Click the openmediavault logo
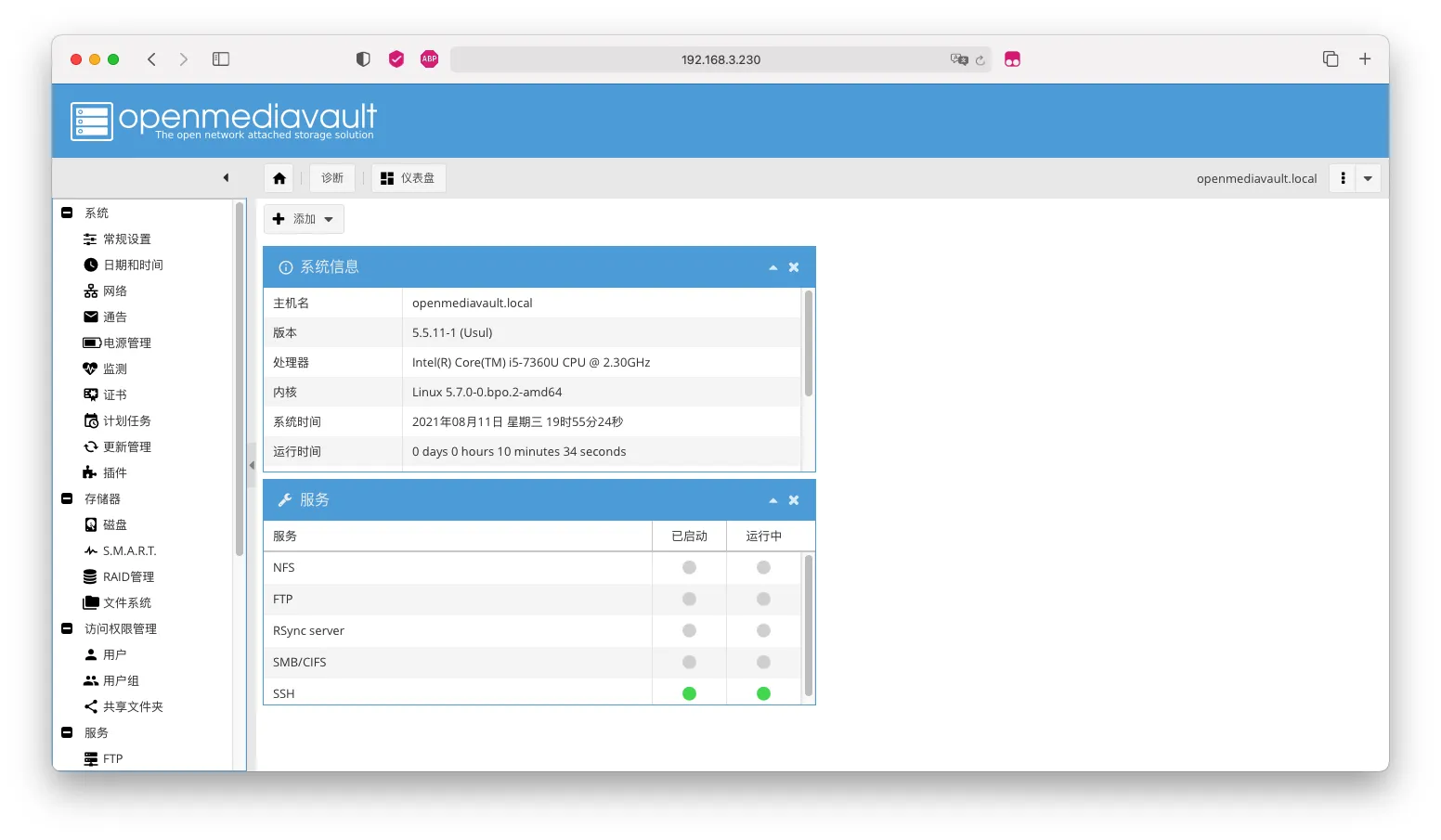The image size is (1441, 840). [x=224, y=121]
